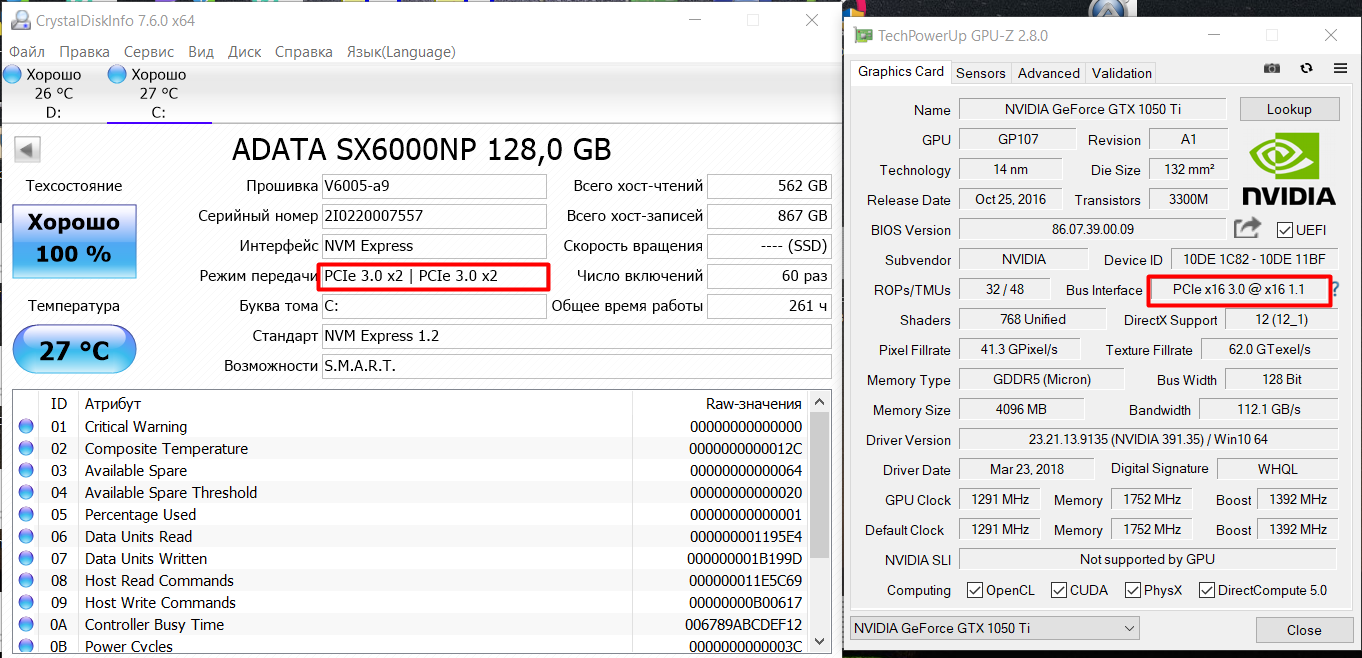Image resolution: width=1362 pixels, height=658 pixels.
Task: Click status orb of Composite Temperature row
Action: (x=26, y=449)
